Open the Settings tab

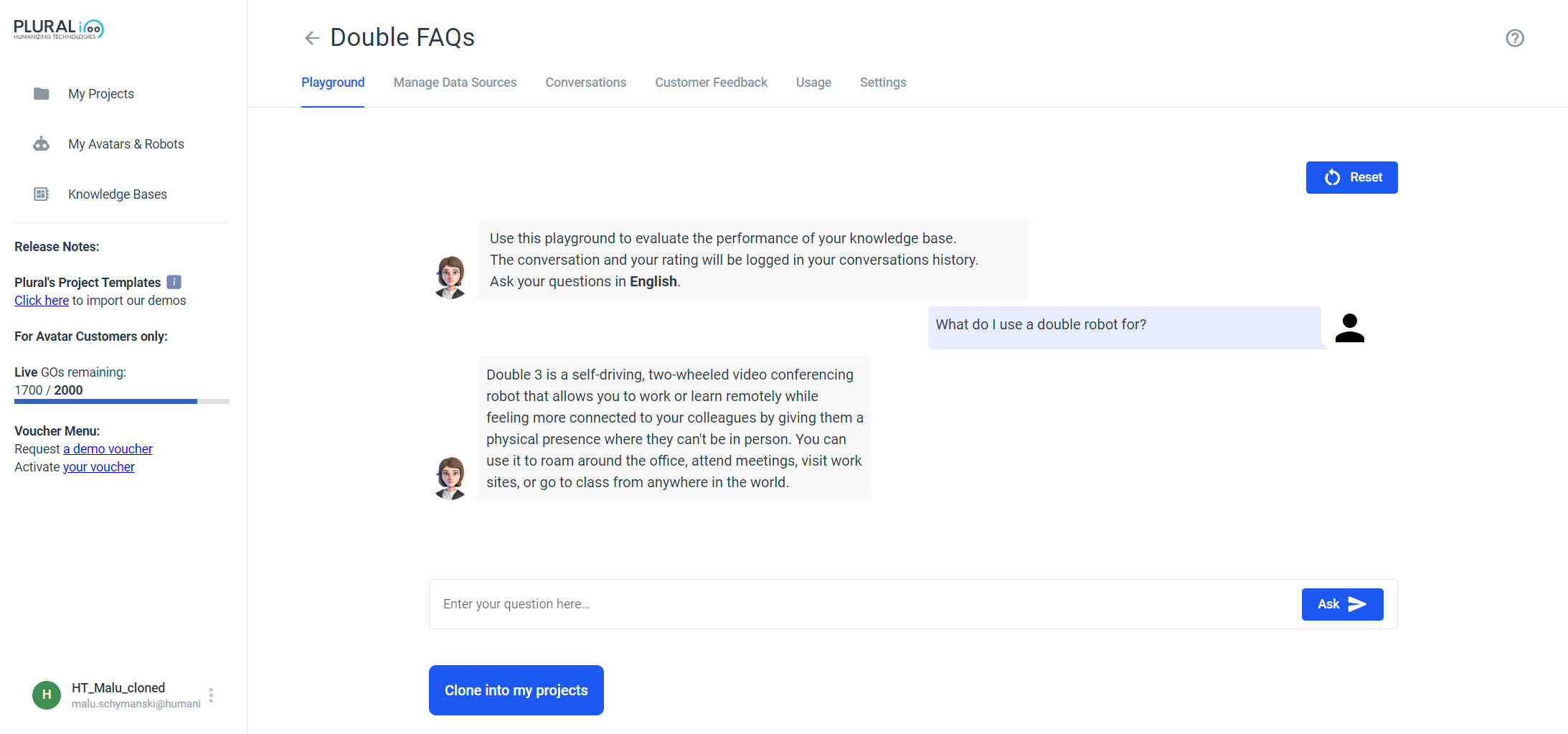click(x=883, y=83)
